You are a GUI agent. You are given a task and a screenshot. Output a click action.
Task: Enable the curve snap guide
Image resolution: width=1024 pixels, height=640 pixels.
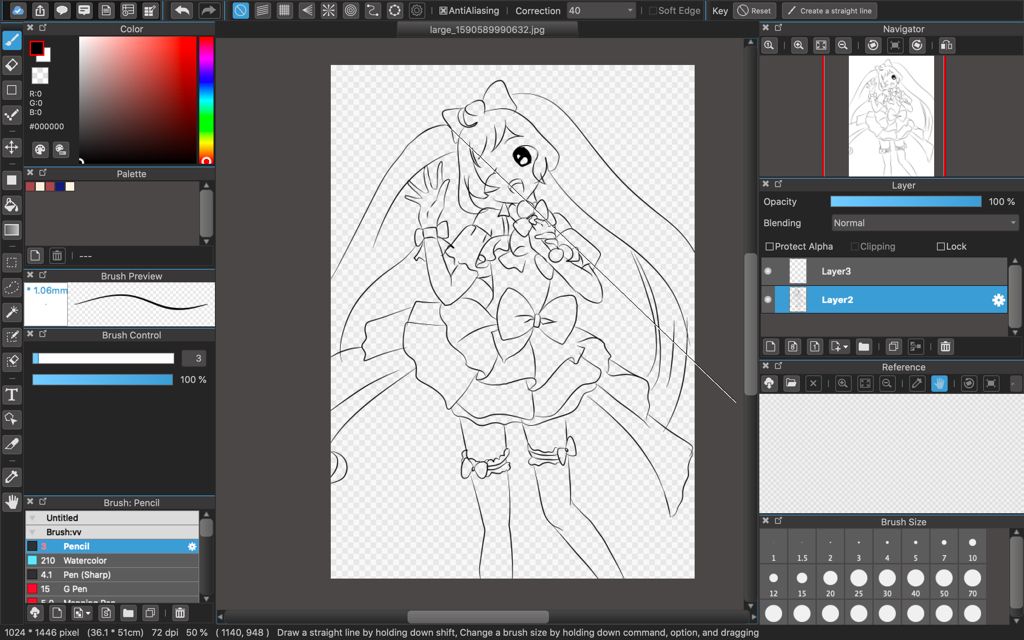(x=373, y=10)
